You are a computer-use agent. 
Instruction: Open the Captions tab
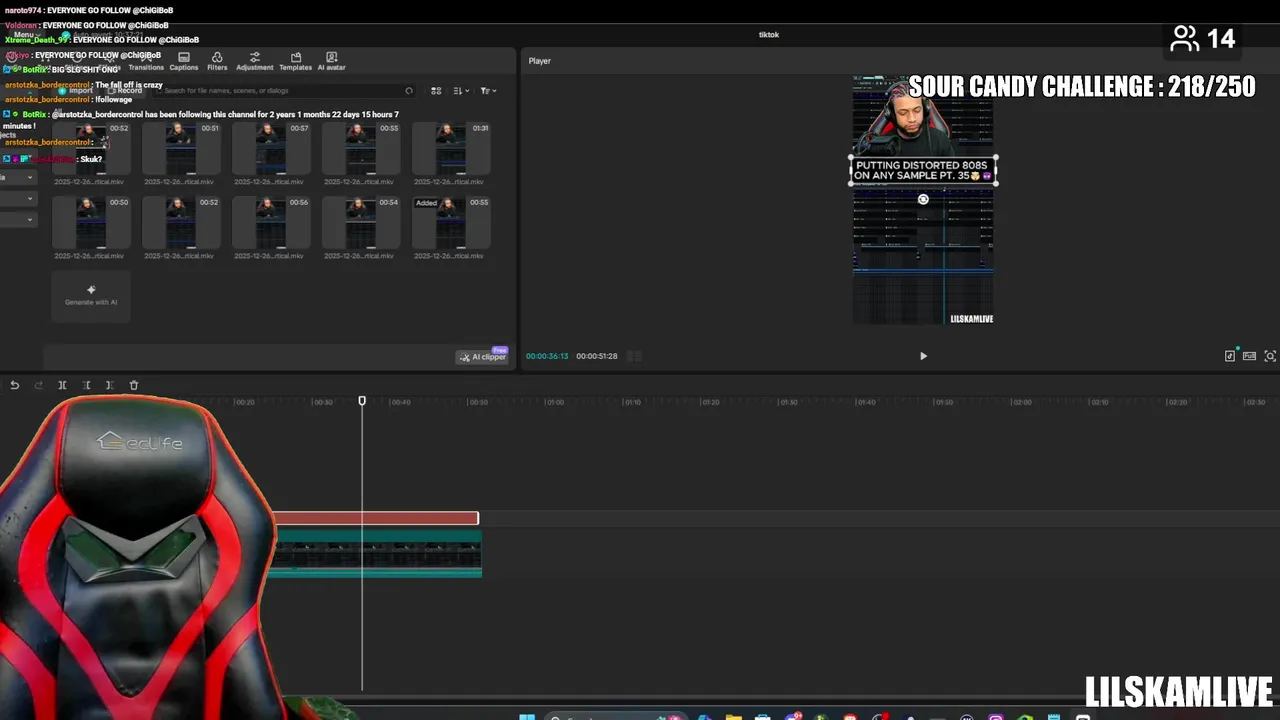(183, 61)
